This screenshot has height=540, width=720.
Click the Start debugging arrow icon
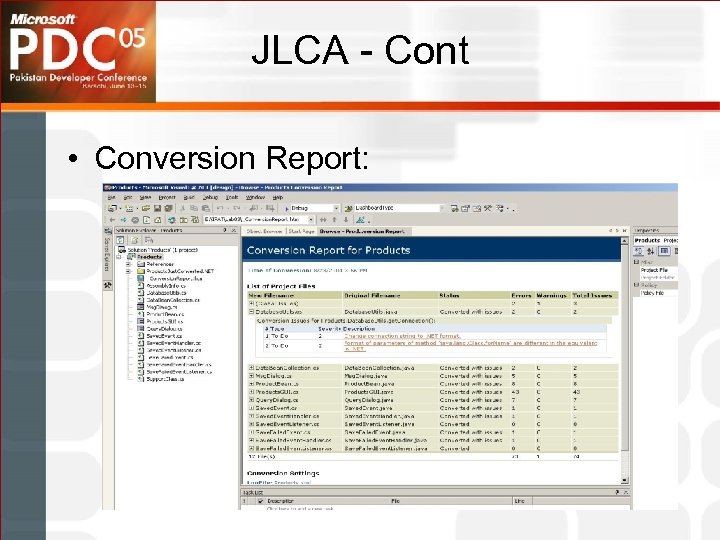click(x=287, y=208)
